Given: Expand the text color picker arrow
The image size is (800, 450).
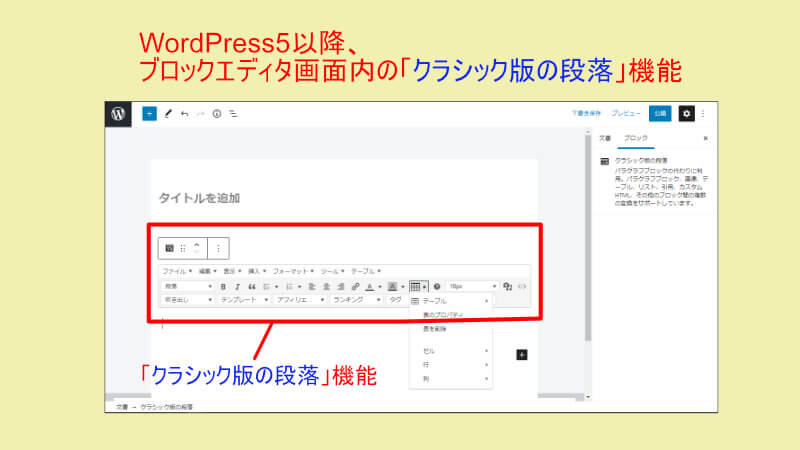Looking at the screenshot, I should 380,287.
